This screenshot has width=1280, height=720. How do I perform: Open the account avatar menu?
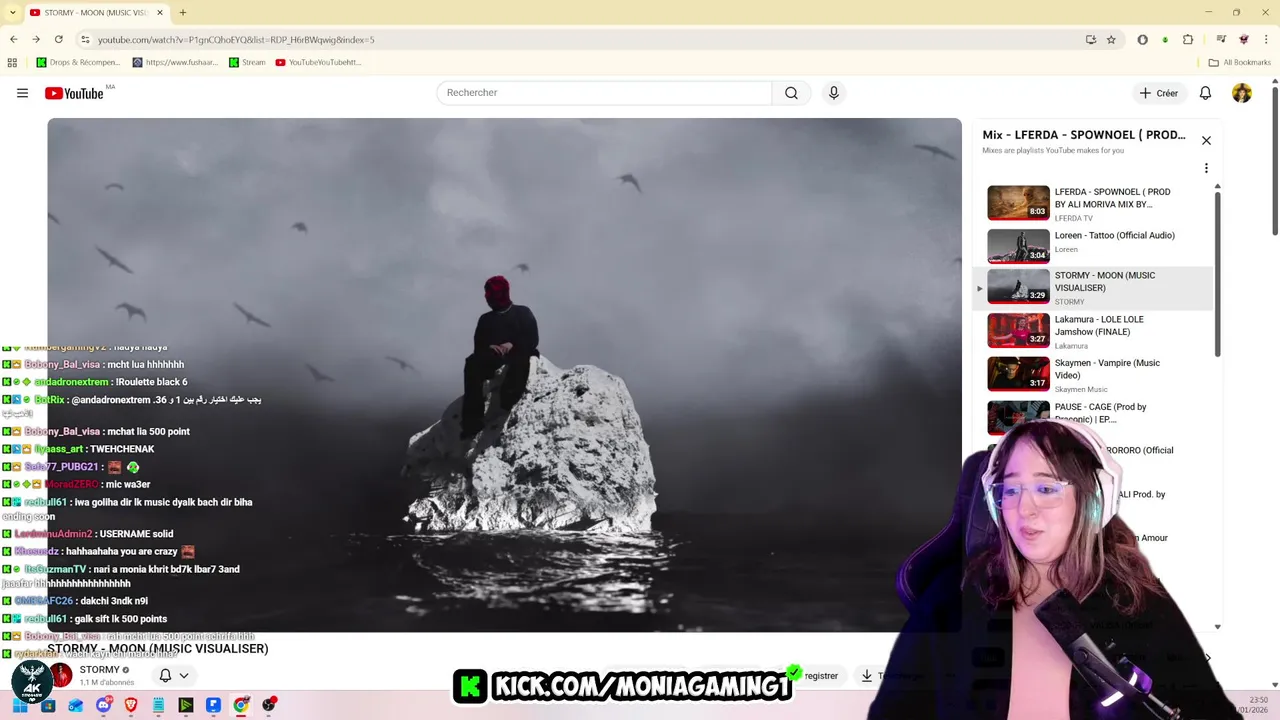1242,93
